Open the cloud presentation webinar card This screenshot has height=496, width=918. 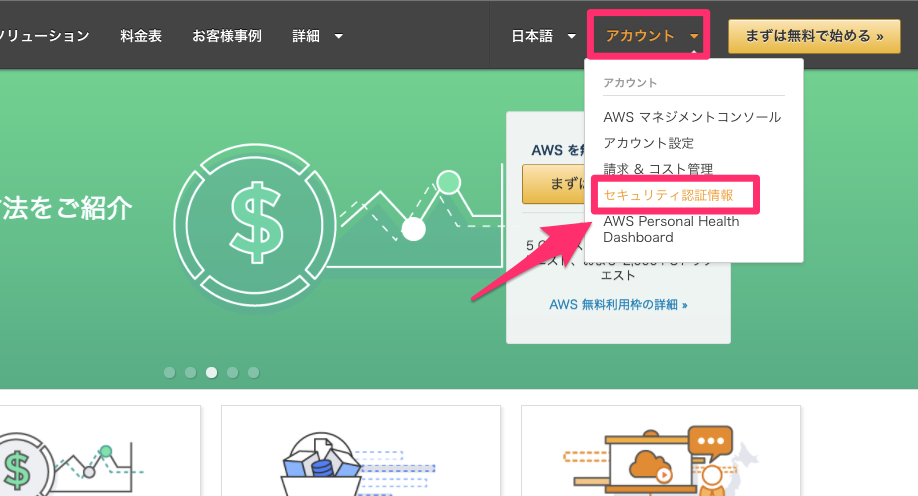[661, 450]
